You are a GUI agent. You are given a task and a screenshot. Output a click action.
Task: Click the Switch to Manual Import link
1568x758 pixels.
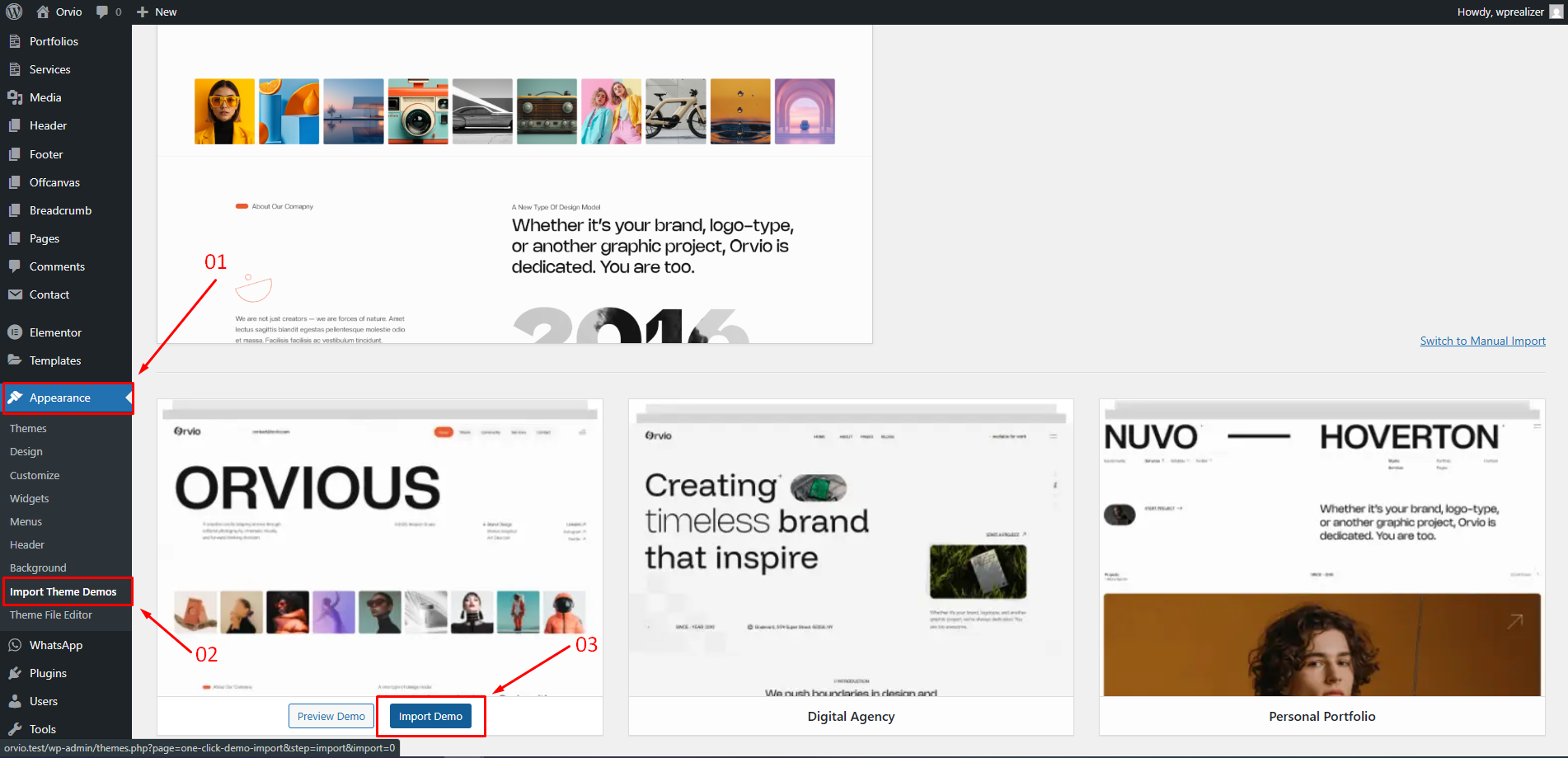click(x=1482, y=341)
